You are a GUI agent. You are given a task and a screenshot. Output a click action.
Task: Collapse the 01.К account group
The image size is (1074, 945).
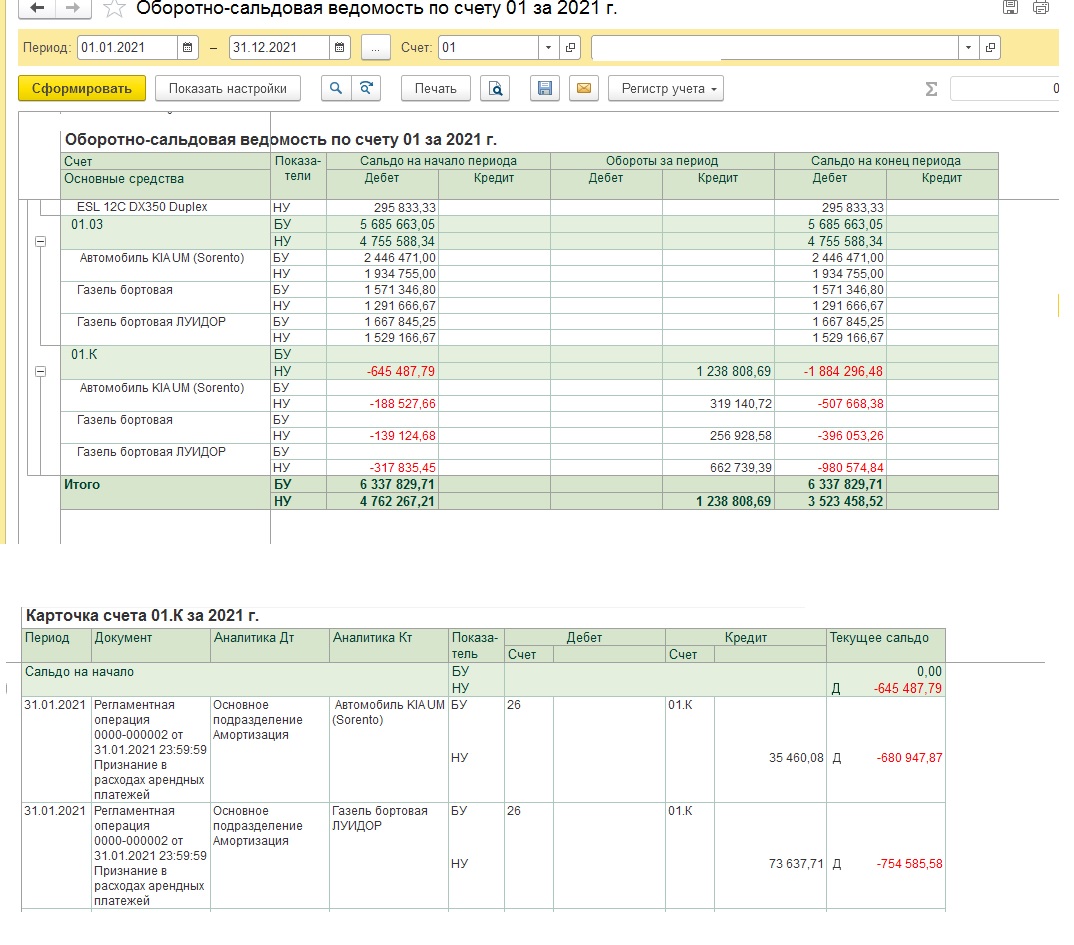click(40, 371)
